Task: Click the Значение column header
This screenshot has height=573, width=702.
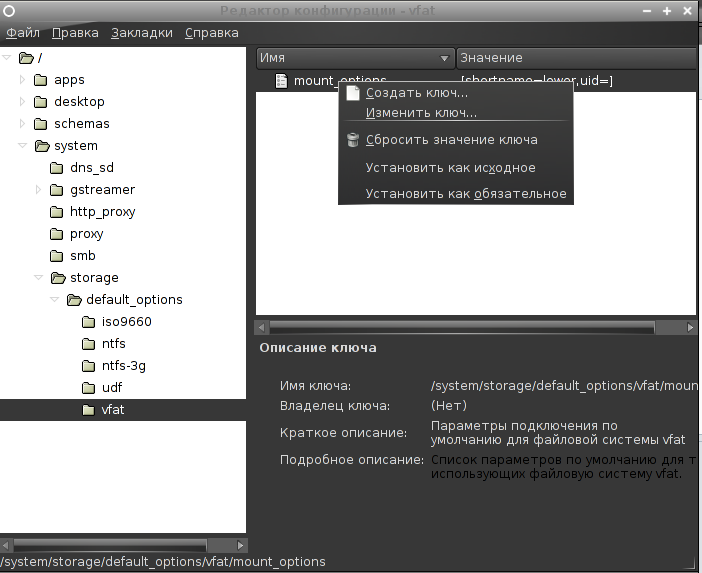Action: [577, 58]
